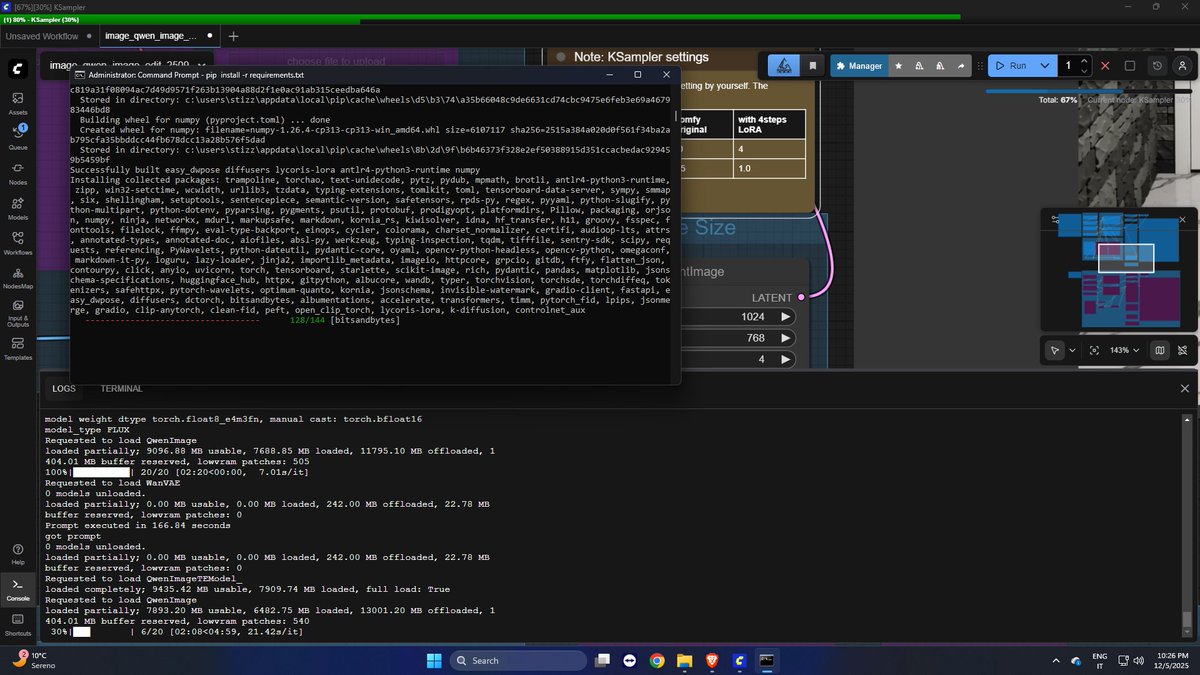Increment the batch size 4 arrow
The image size is (1200, 675).
click(786, 359)
